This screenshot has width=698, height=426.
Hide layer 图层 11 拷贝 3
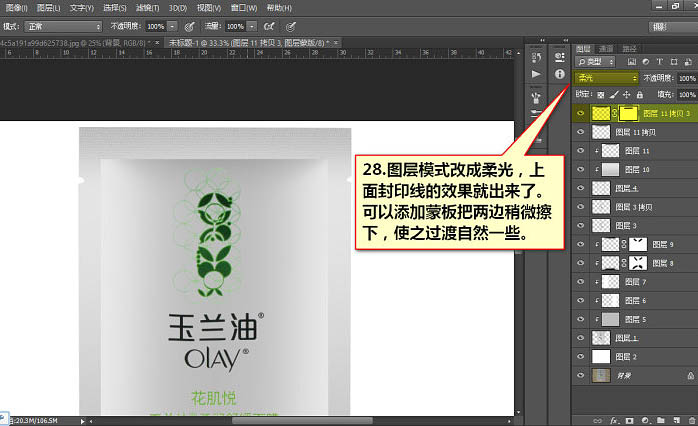click(580, 113)
